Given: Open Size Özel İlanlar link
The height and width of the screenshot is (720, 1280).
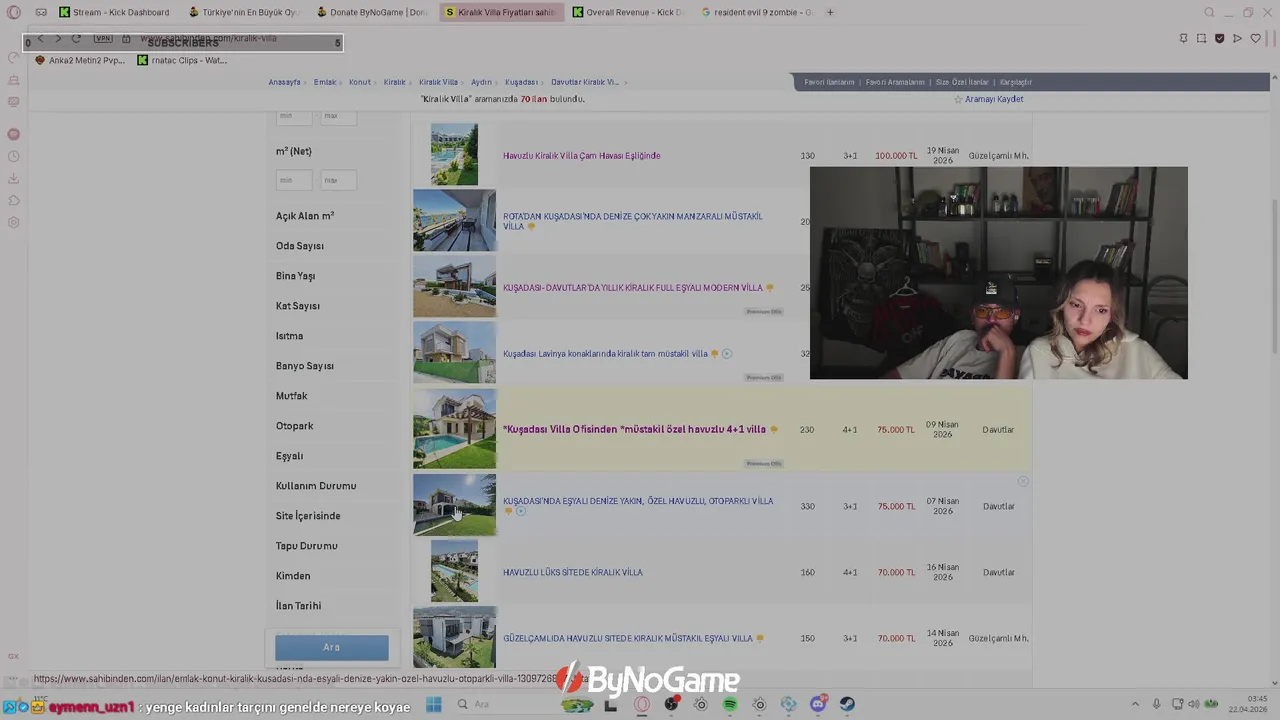Looking at the screenshot, I should [x=962, y=82].
